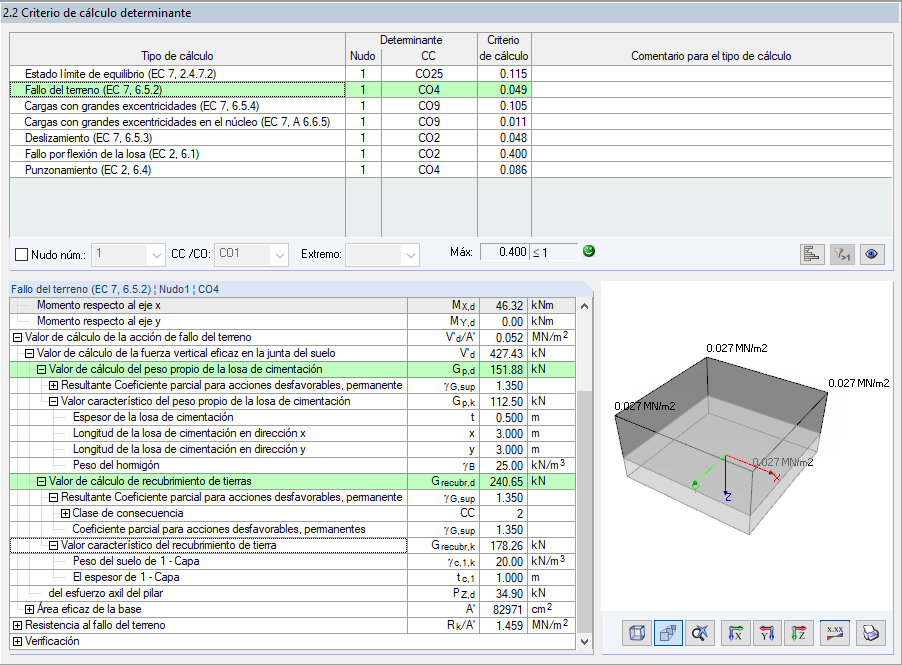Screen dimensions: 902x665
Task: Show the wireframe view of the foundation
Action: point(637,633)
